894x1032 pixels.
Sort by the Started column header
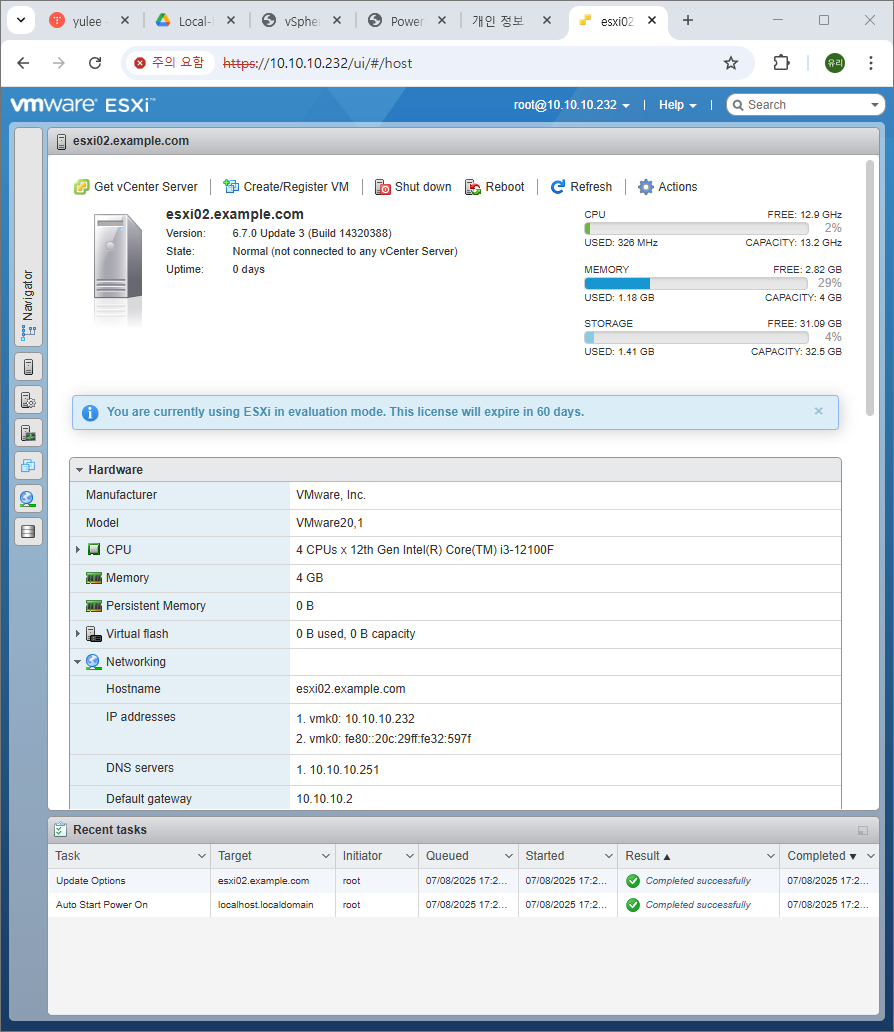pyautogui.click(x=567, y=856)
